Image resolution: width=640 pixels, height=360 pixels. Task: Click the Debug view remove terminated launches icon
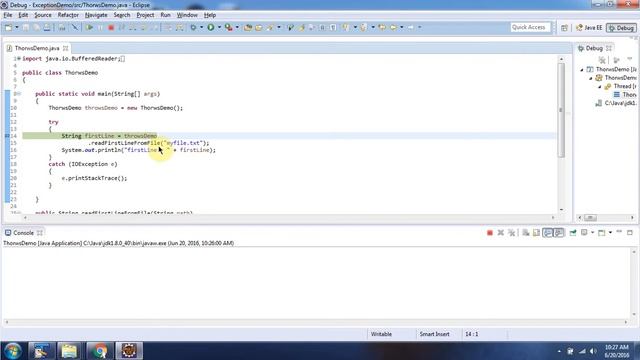(602, 60)
